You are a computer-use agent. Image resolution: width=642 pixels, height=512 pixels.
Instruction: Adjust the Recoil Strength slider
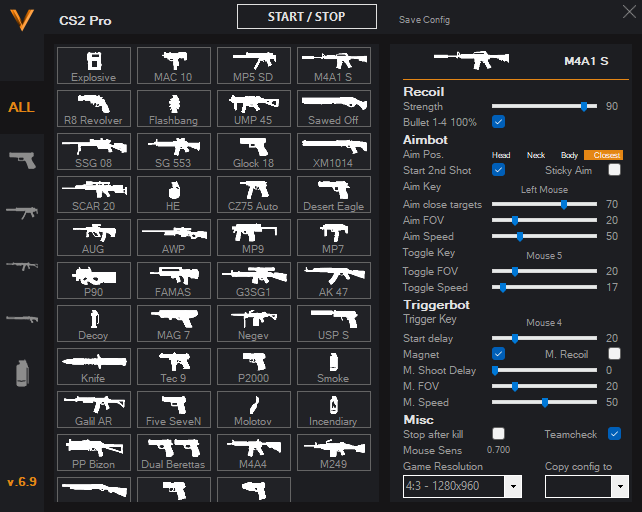pyautogui.click(x=544, y=106)
